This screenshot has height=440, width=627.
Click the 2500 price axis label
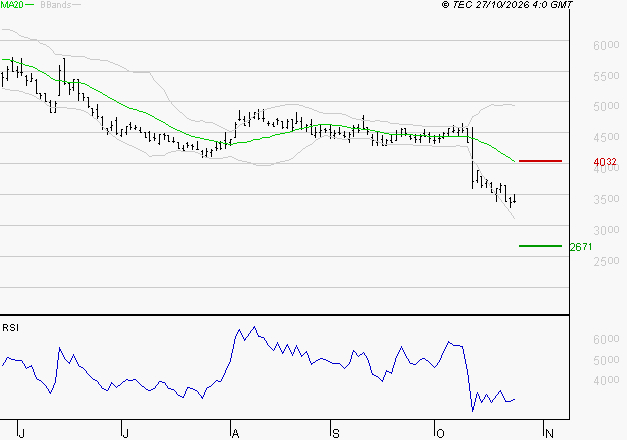tap(606, 261)
